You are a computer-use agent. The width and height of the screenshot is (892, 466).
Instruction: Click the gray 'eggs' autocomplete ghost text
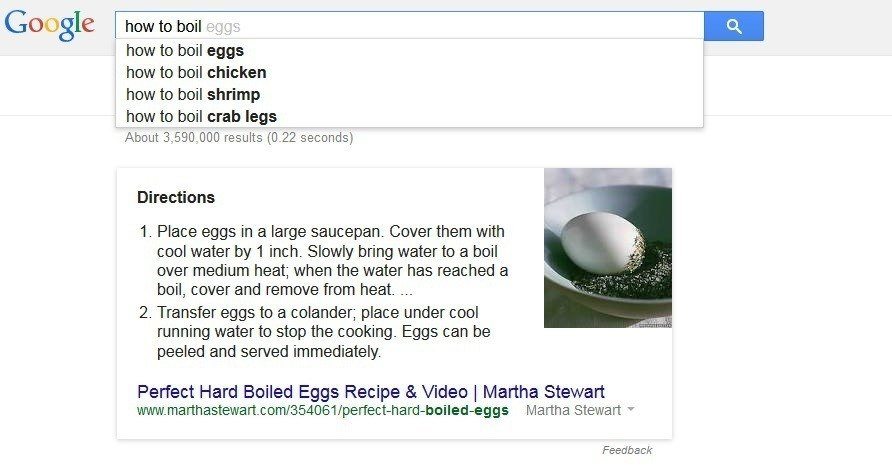223,27
